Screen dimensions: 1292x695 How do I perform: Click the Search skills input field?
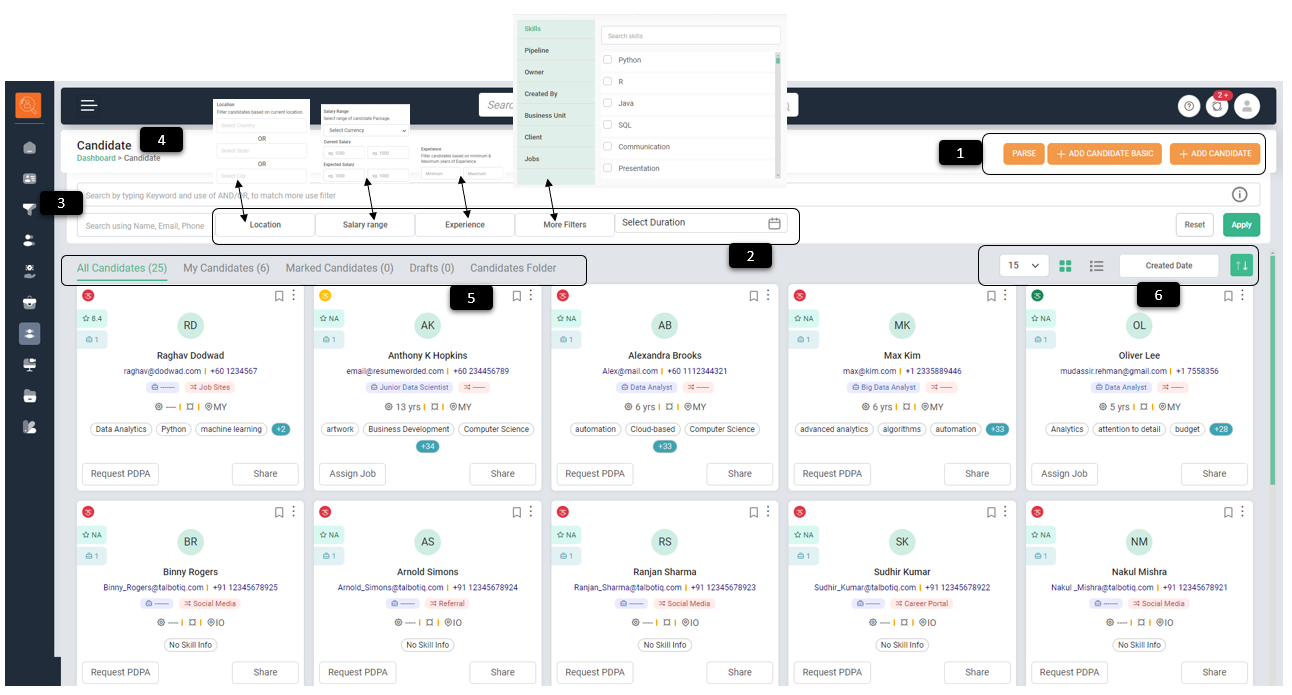(690, 36)
